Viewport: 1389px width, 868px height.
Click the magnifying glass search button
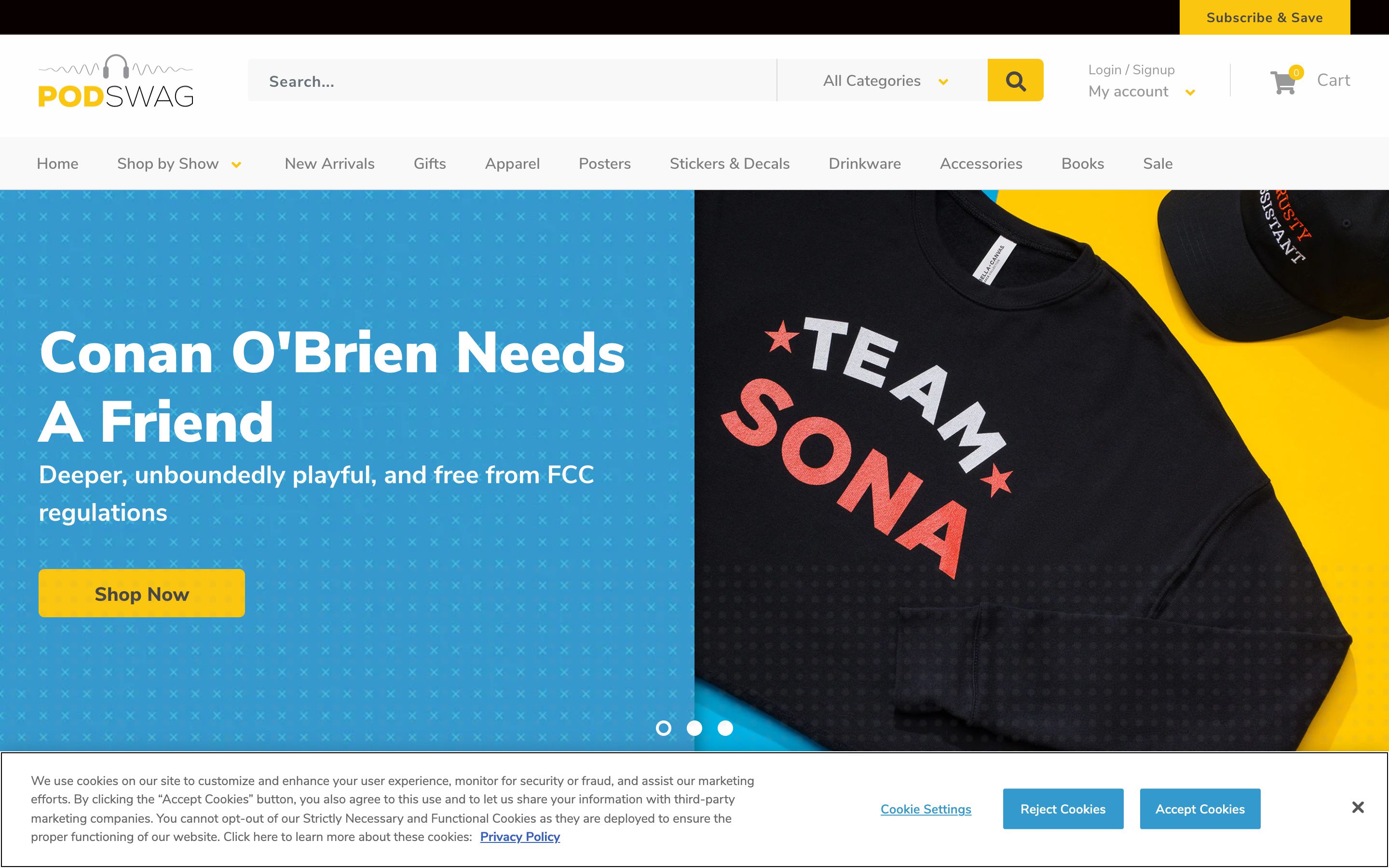click(1015, 81)
